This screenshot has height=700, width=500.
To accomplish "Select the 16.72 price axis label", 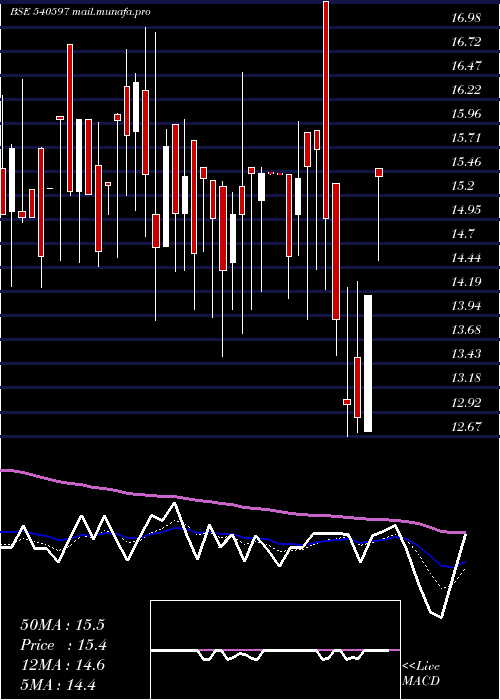I will pos(466,42).
